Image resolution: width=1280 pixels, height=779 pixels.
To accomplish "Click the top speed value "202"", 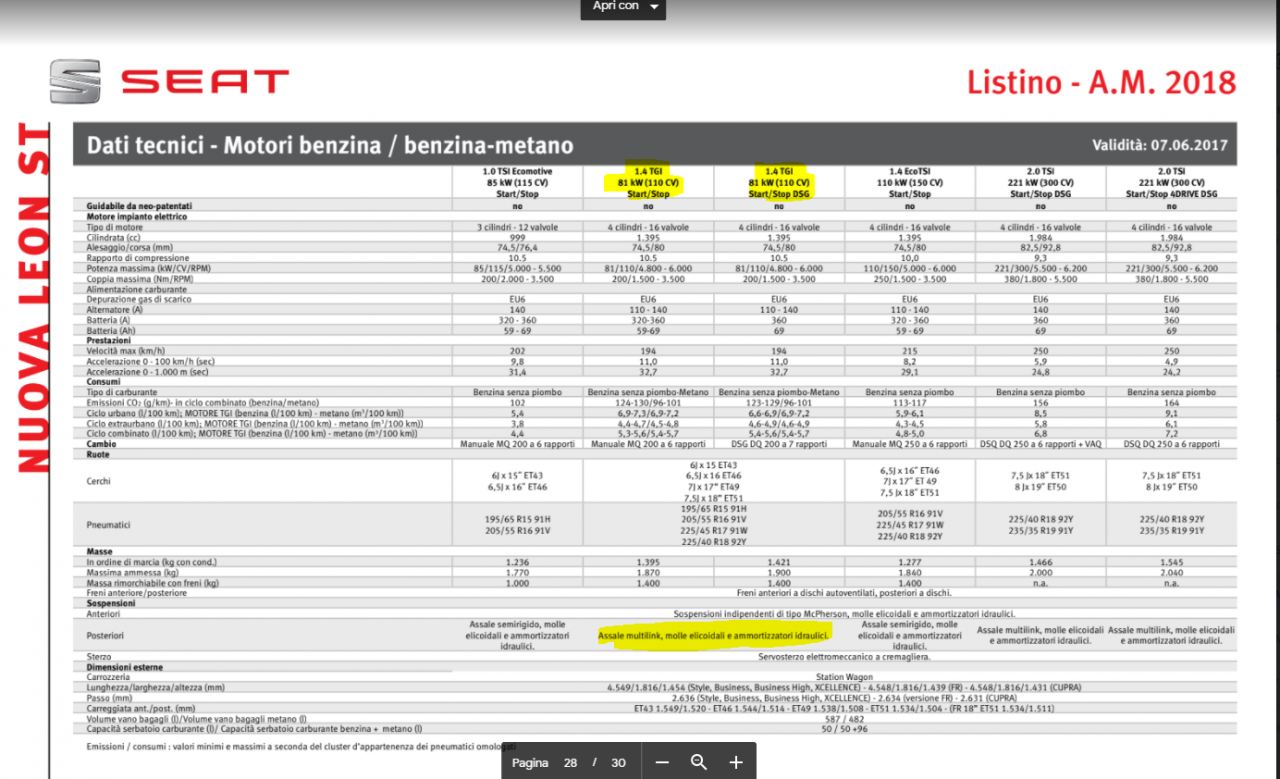I will [518, 351].
